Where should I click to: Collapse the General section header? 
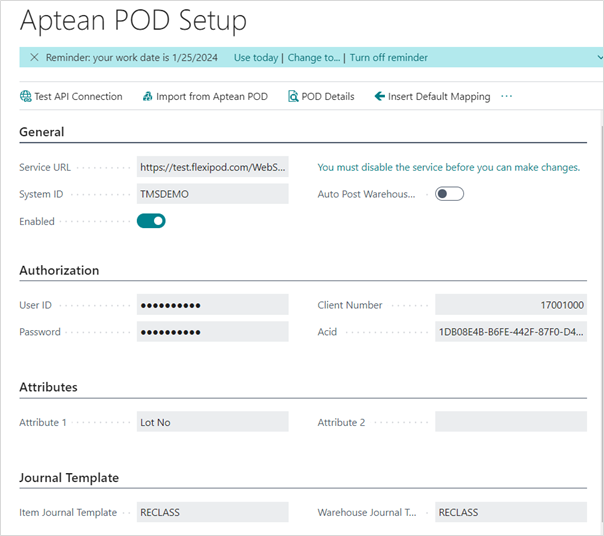[42, 132]
